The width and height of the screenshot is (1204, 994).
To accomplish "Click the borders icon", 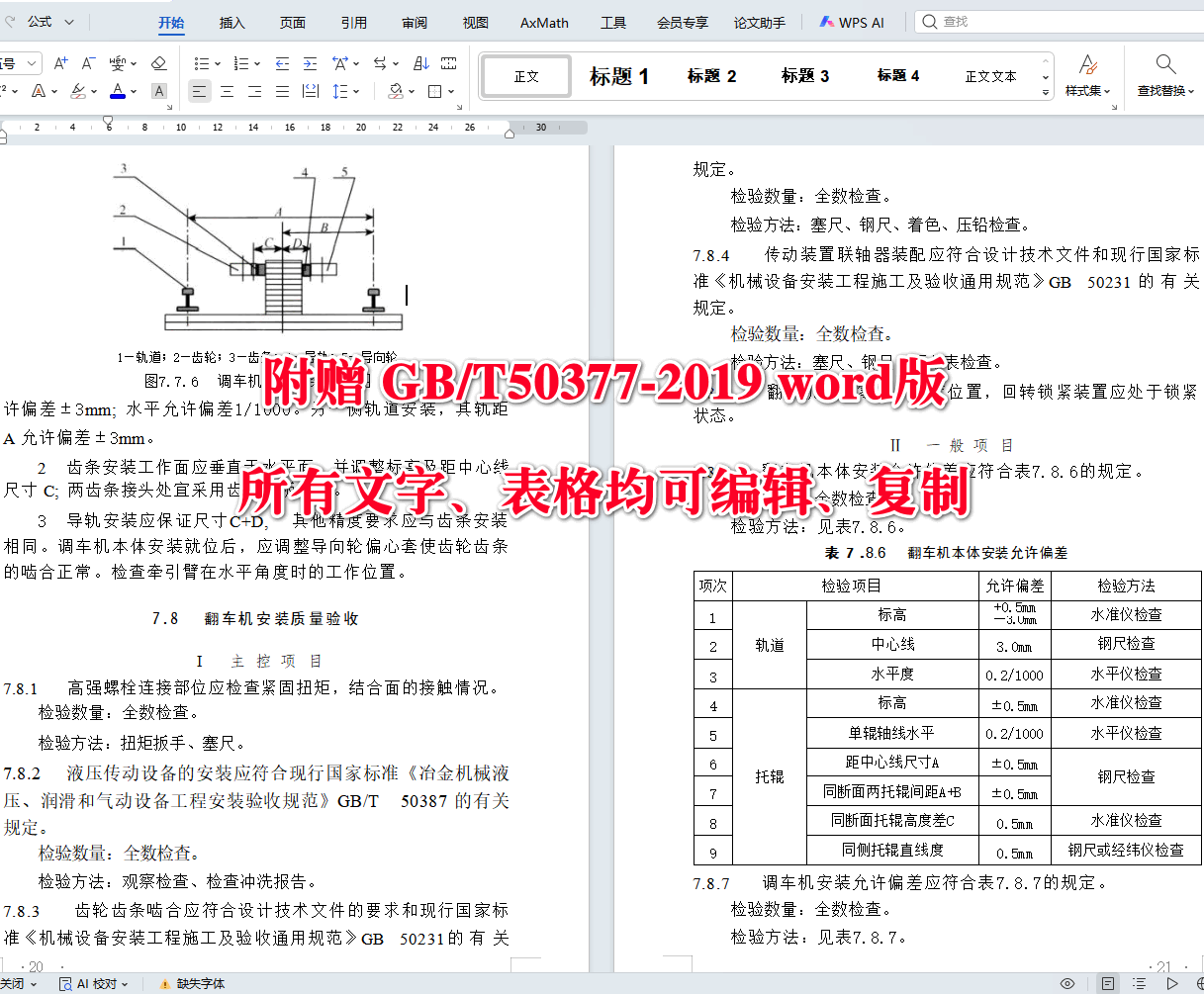I will [x=434, y=91].
